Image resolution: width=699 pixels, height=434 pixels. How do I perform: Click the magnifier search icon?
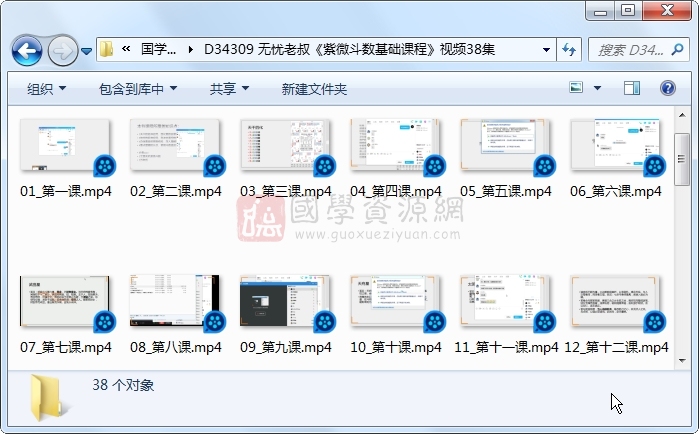coord(677,49)
